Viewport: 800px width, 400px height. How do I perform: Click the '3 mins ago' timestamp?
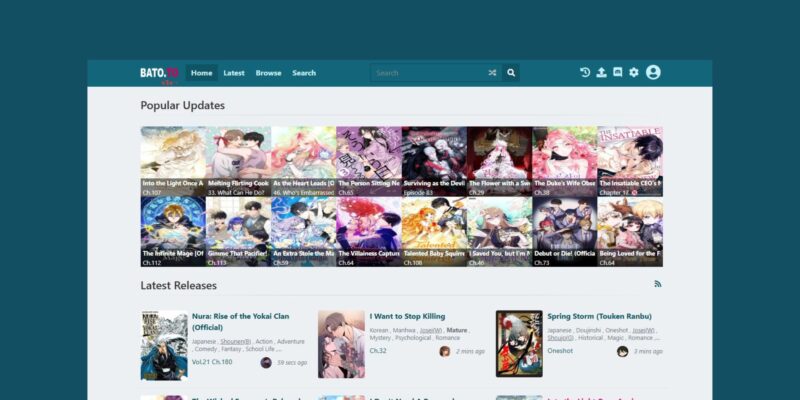coord(648,352)
